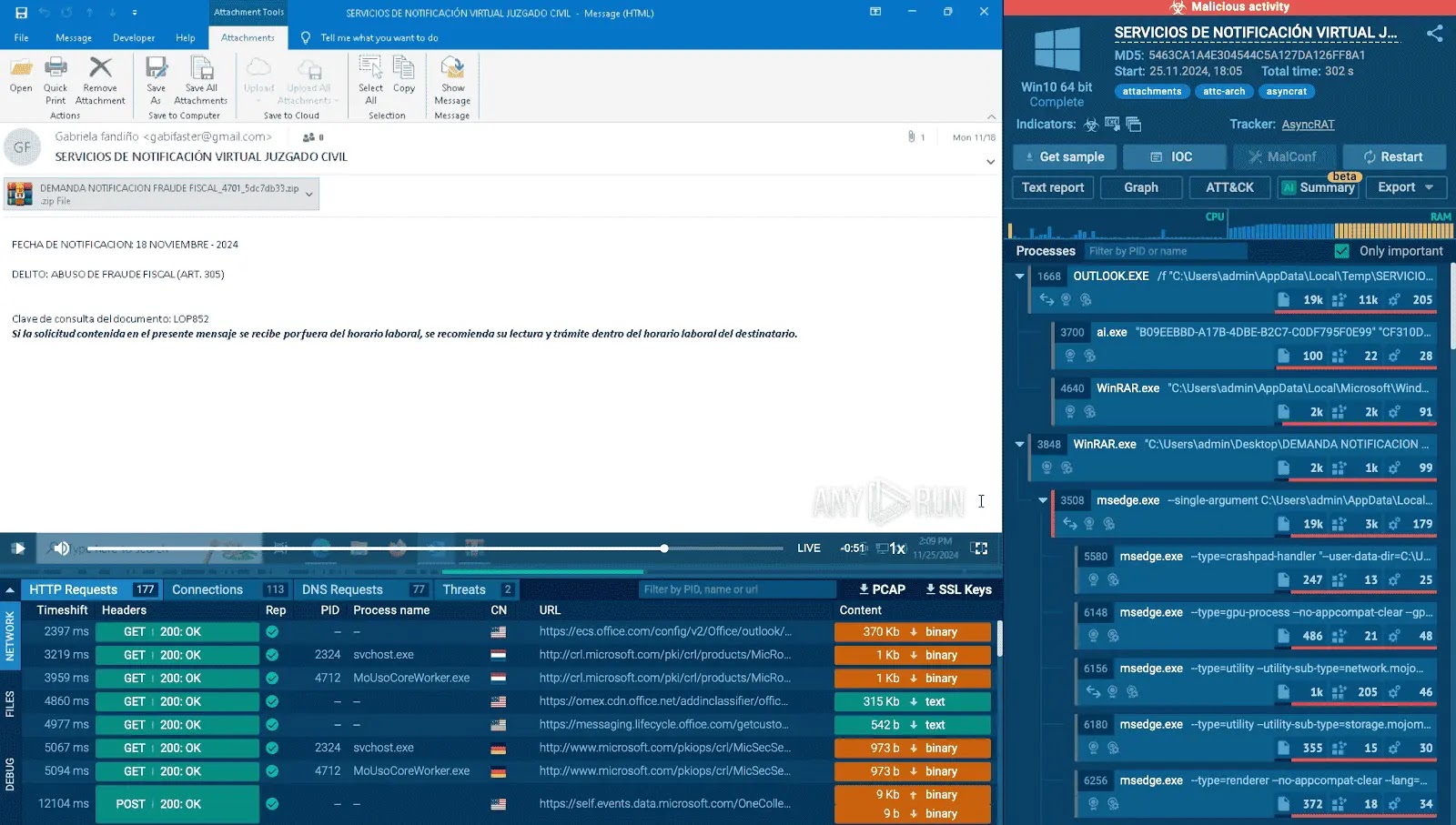Collapse the msedge.exe 3508 process subtree
This screenshot has height=825, width=1456.
click(1043, 500)
